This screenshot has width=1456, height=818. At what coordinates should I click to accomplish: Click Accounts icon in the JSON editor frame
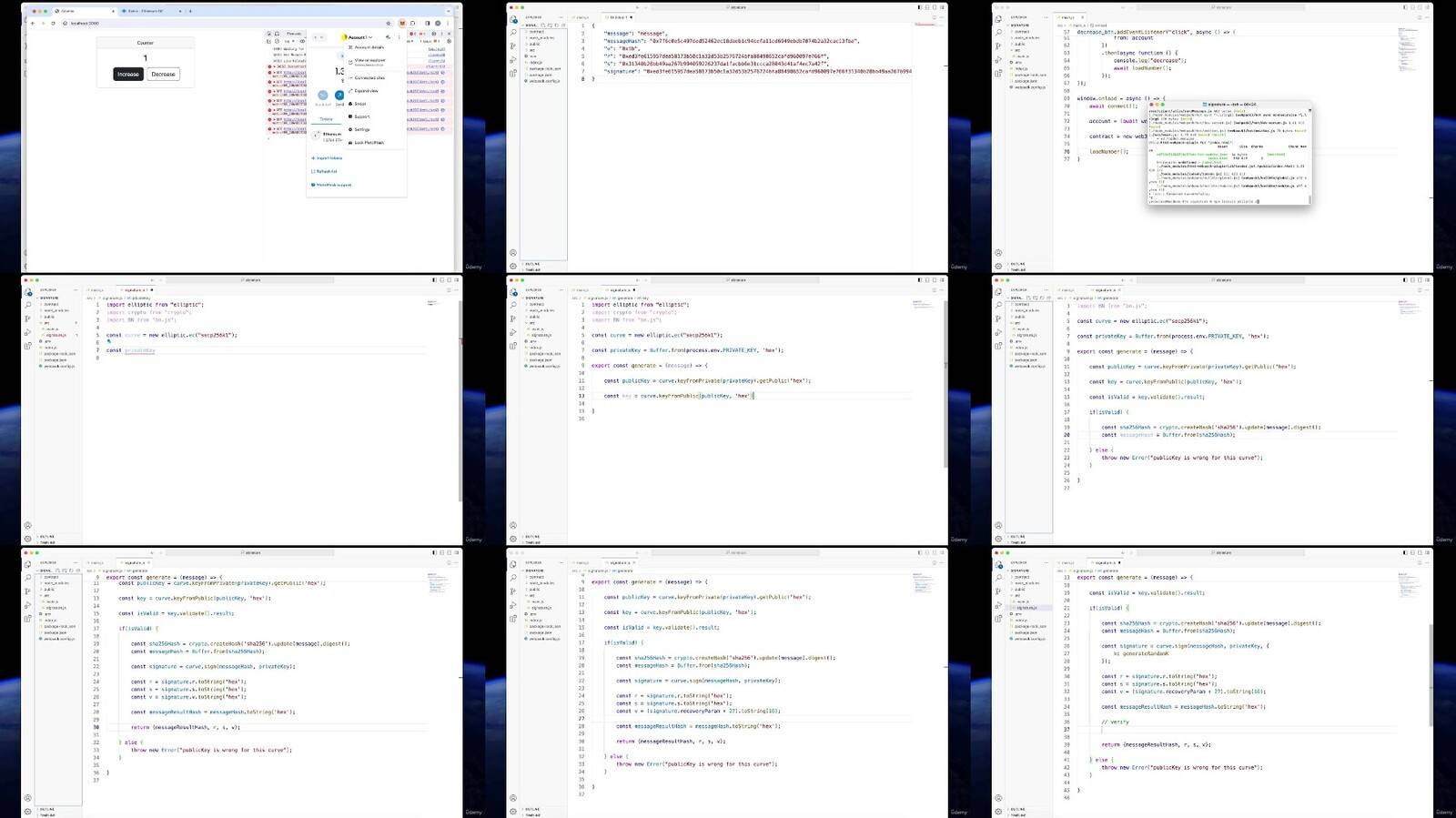click(513, 253)
